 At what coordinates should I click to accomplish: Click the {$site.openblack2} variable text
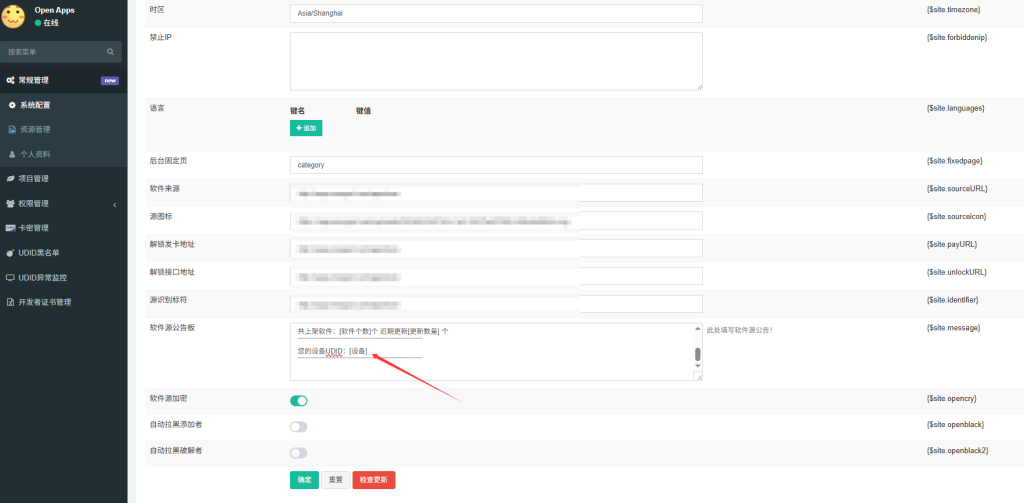click(x=957, y=451)
